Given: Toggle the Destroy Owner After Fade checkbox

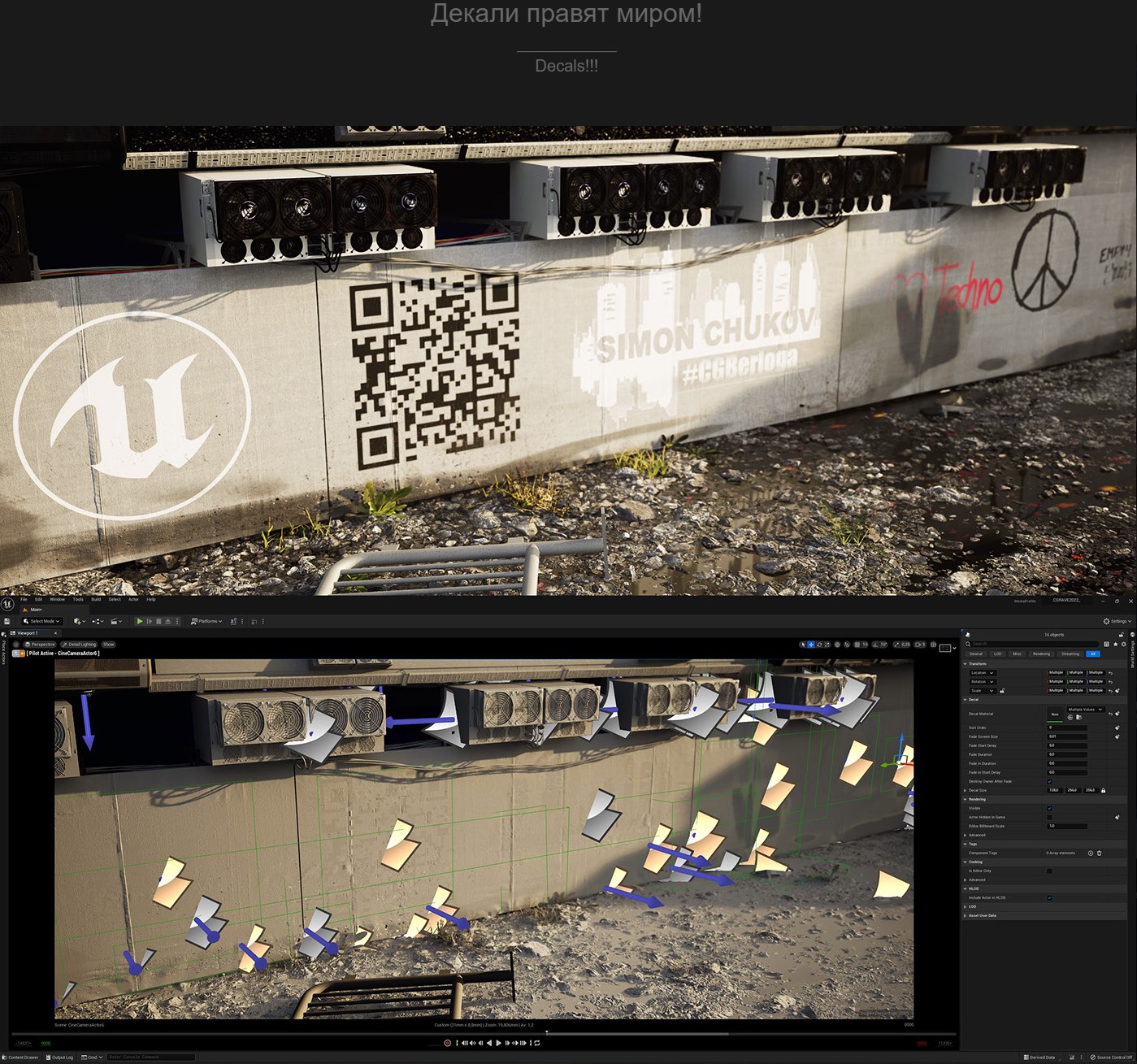Looking at the screenshot, I should [x=1049, y=781].
